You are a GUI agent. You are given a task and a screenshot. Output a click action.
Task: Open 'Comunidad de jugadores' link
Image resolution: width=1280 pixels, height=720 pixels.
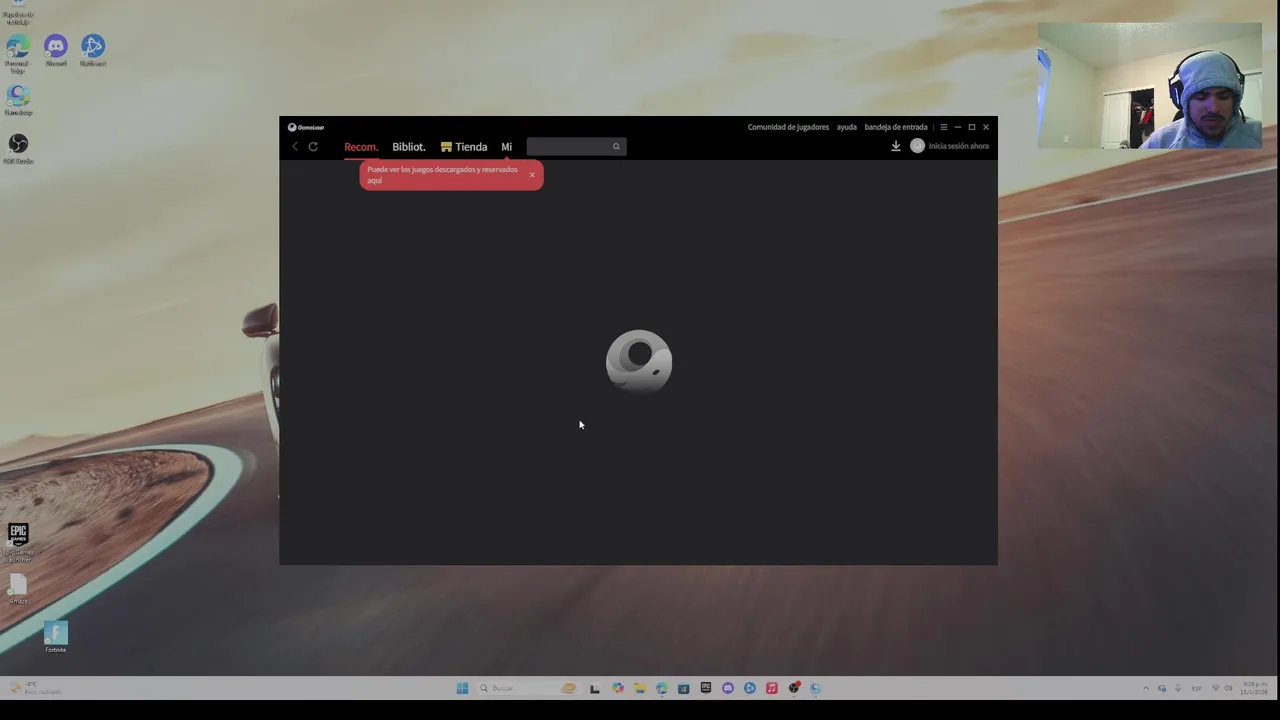788,127
